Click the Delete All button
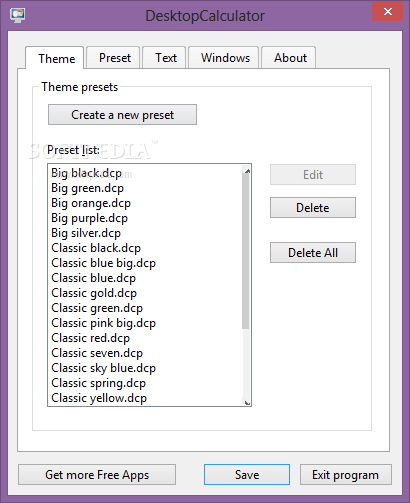 [x=313, y=252]
